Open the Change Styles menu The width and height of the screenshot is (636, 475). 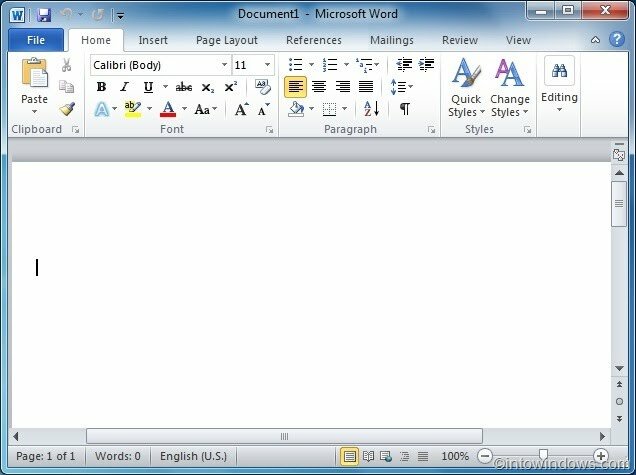(510, 88)
